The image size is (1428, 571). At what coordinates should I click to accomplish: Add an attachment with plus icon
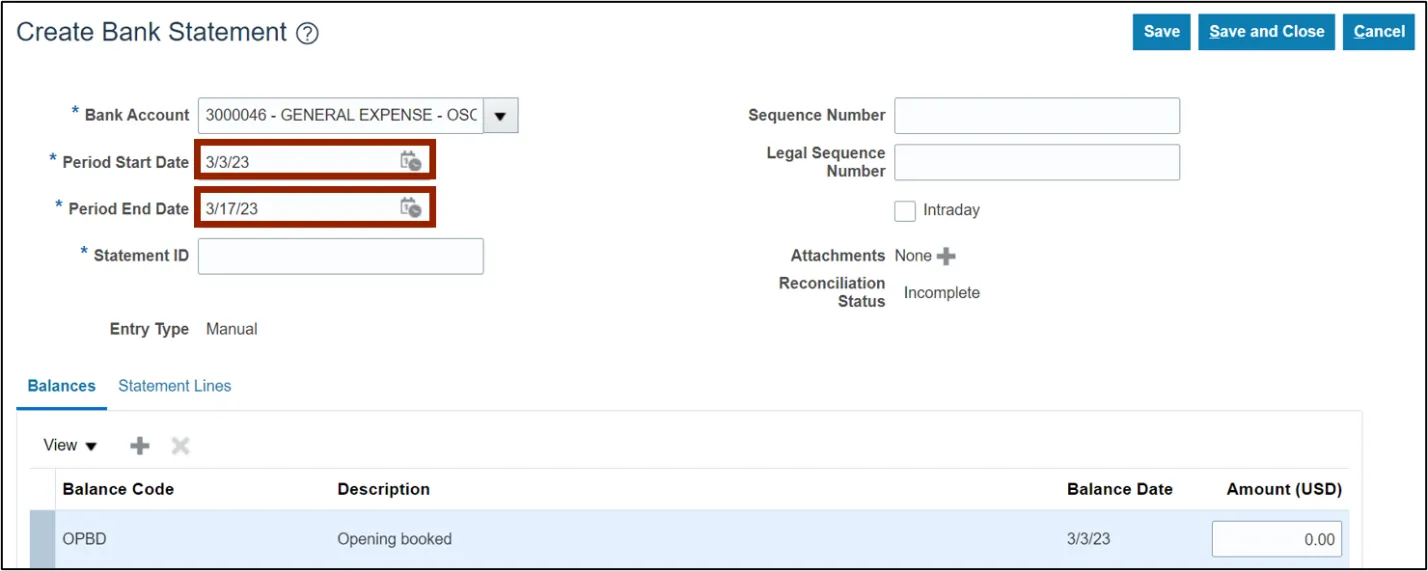[x=946, y=256]
